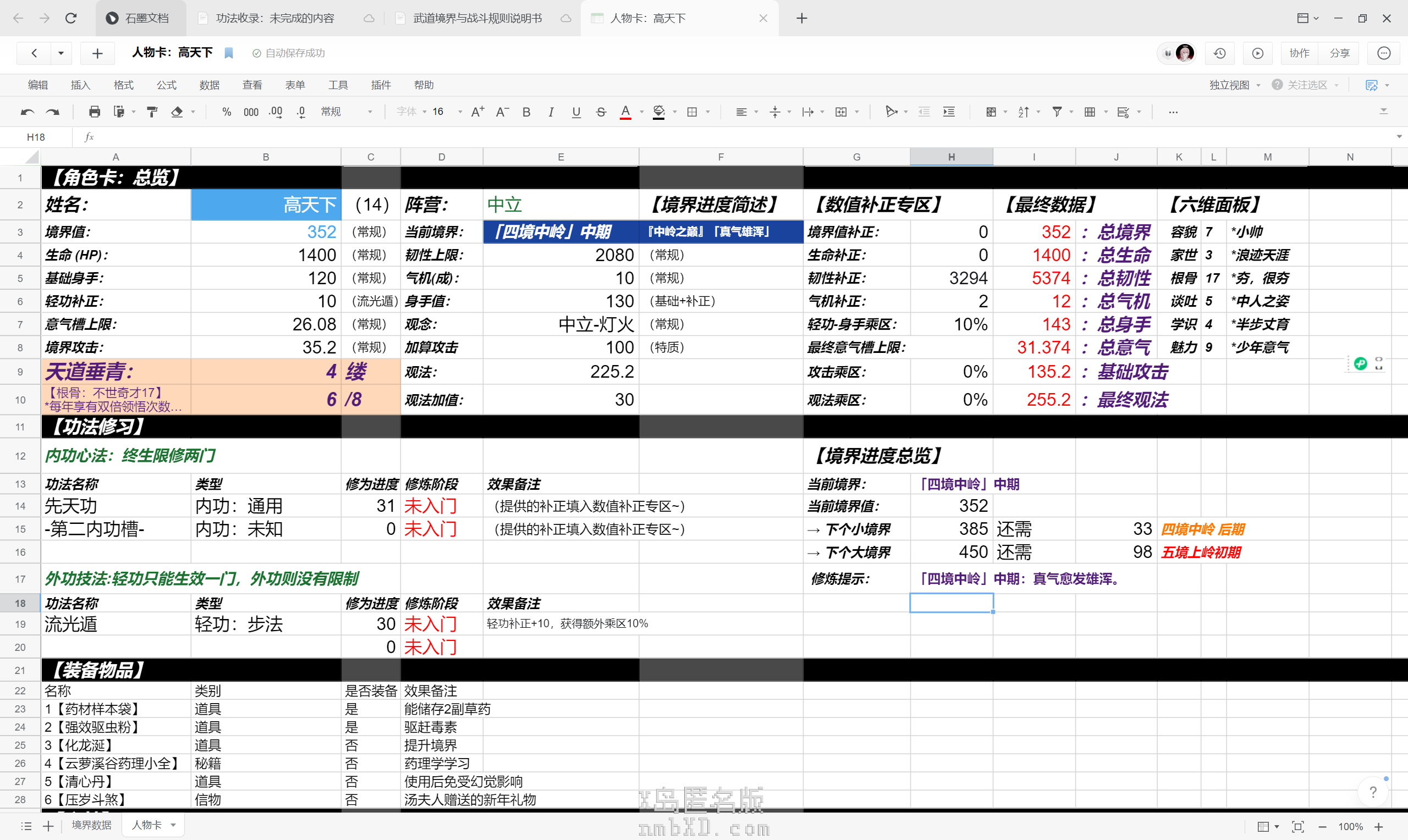Click the 分享 button
Viewport: 1408px width, 840px height.
tap(1339, 53)
